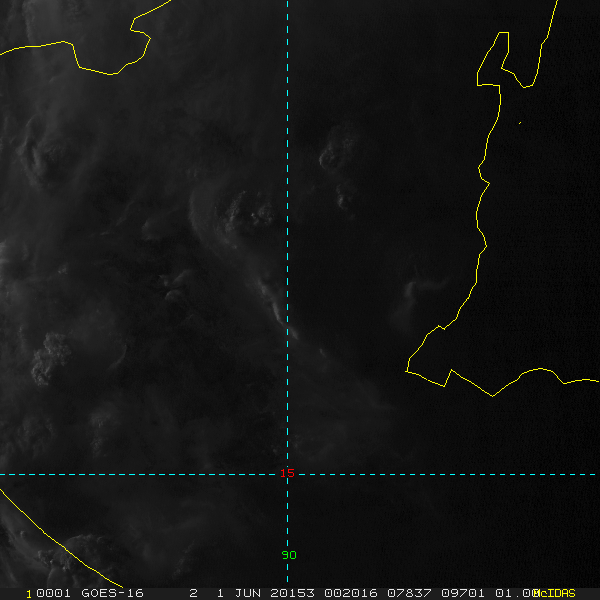Click the cyan dashed latitude line
This screenshot has height=600, width=600.
click(150, 474)
